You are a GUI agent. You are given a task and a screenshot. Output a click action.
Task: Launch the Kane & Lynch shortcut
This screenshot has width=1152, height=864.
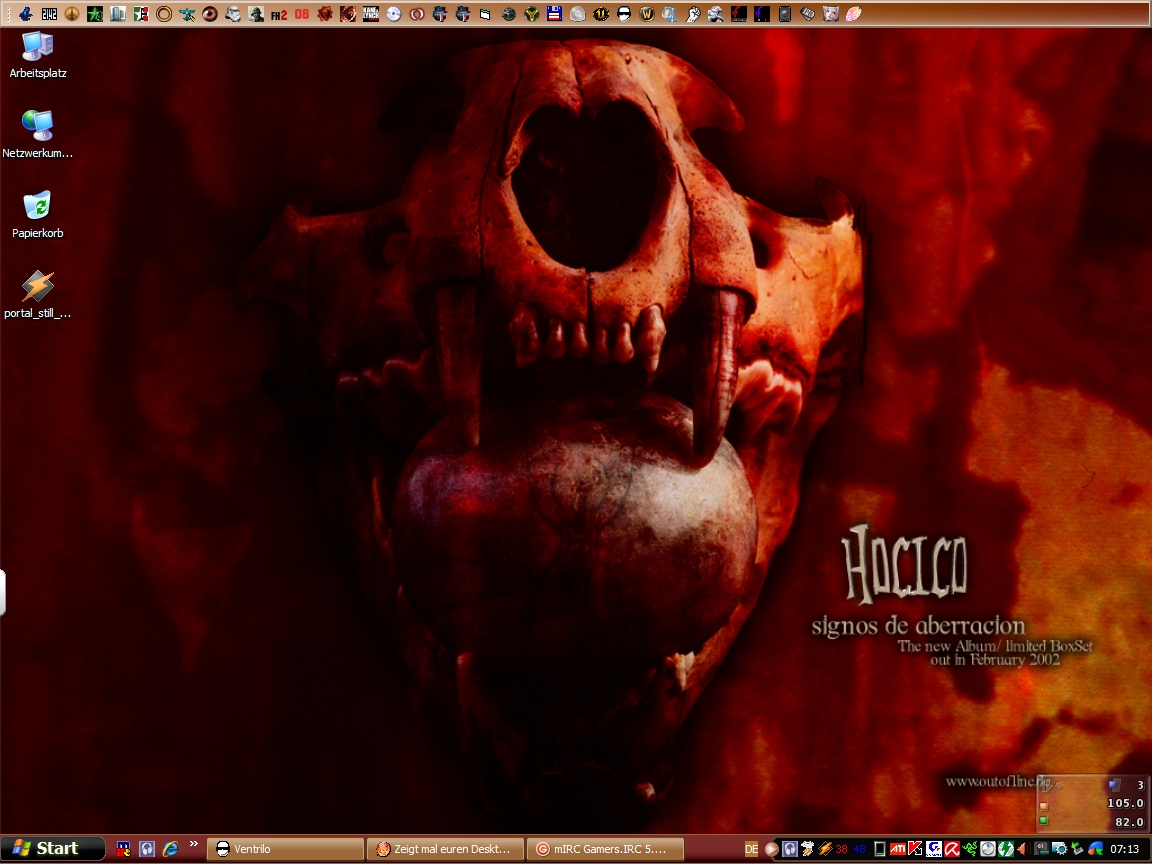coord(371,14)
